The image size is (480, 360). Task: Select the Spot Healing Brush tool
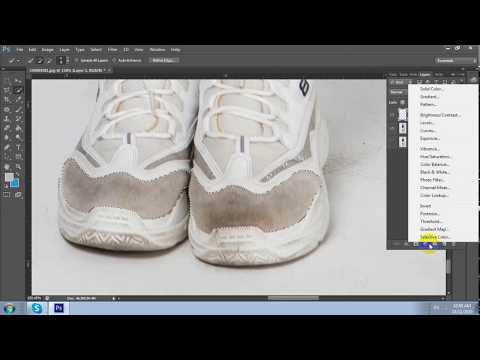click(7, 109)
